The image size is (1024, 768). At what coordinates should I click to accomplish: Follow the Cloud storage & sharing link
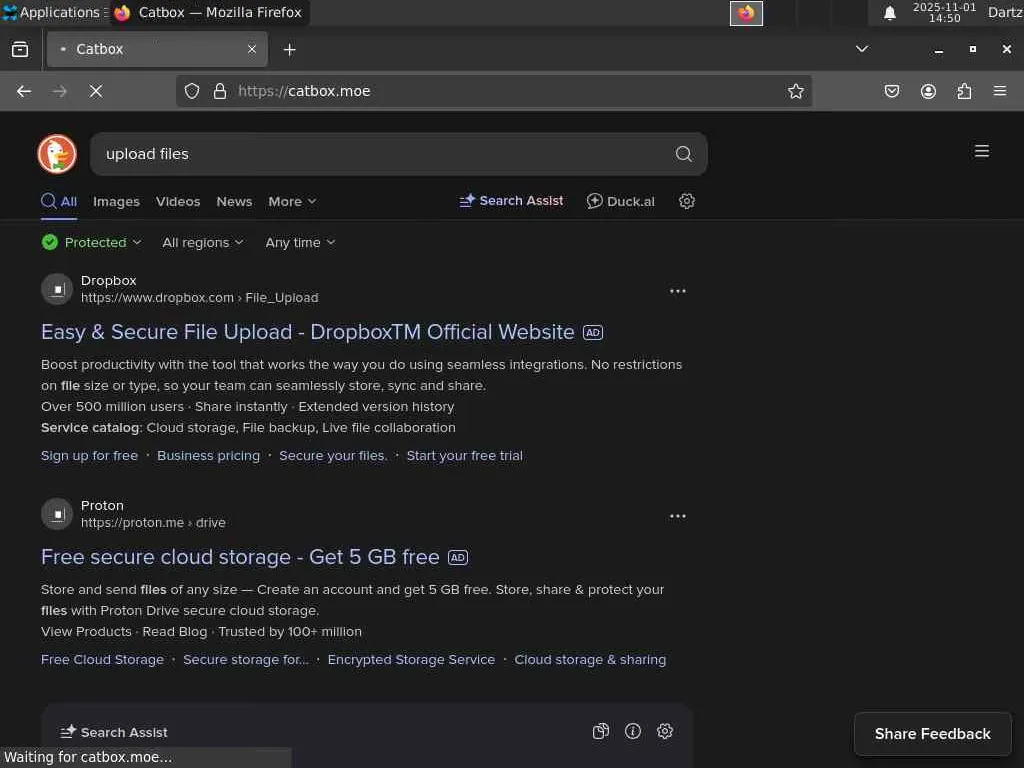(590, 660)
